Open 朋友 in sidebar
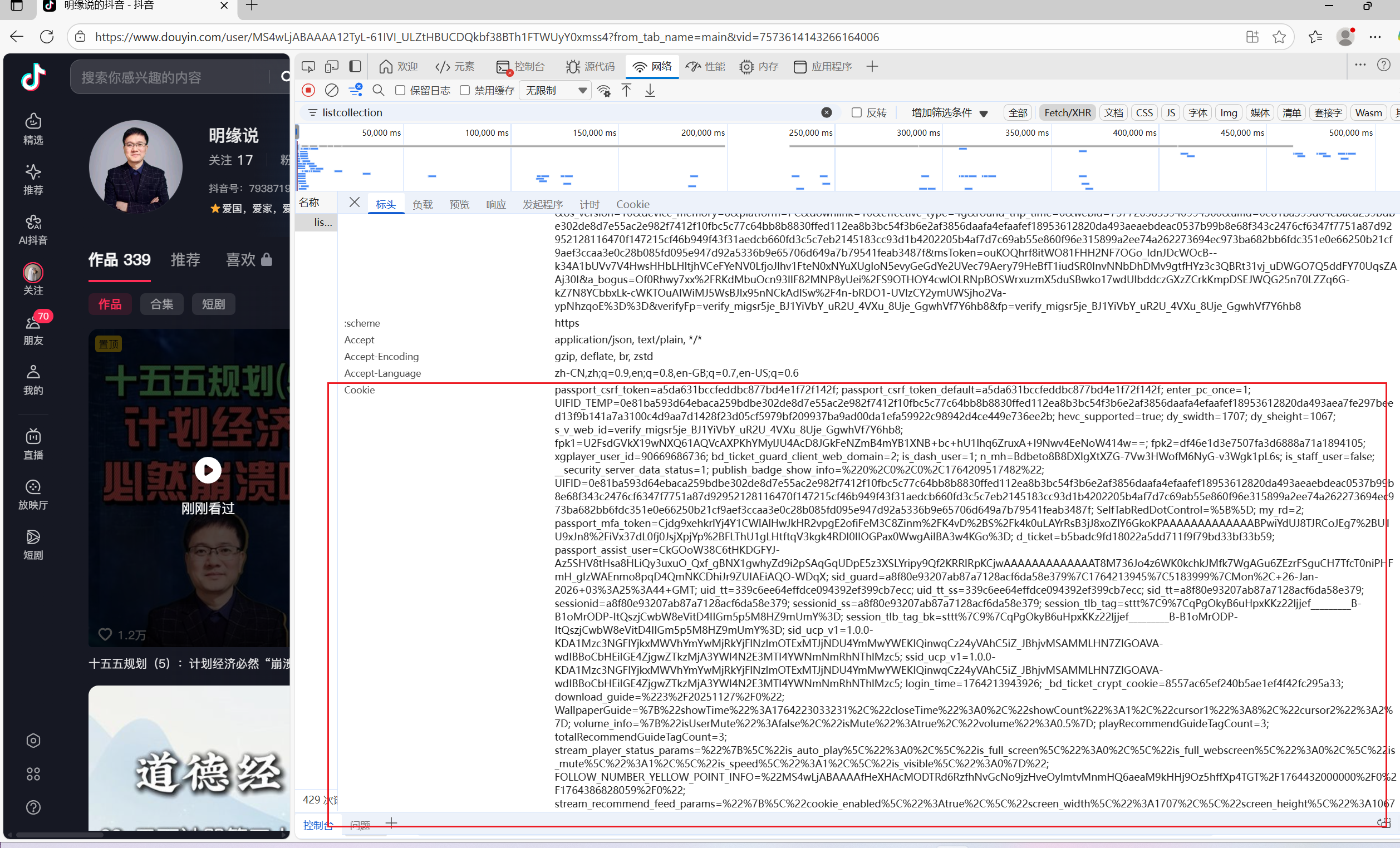The height and width of the screenshot is (848, 1400). pos(33,329)
